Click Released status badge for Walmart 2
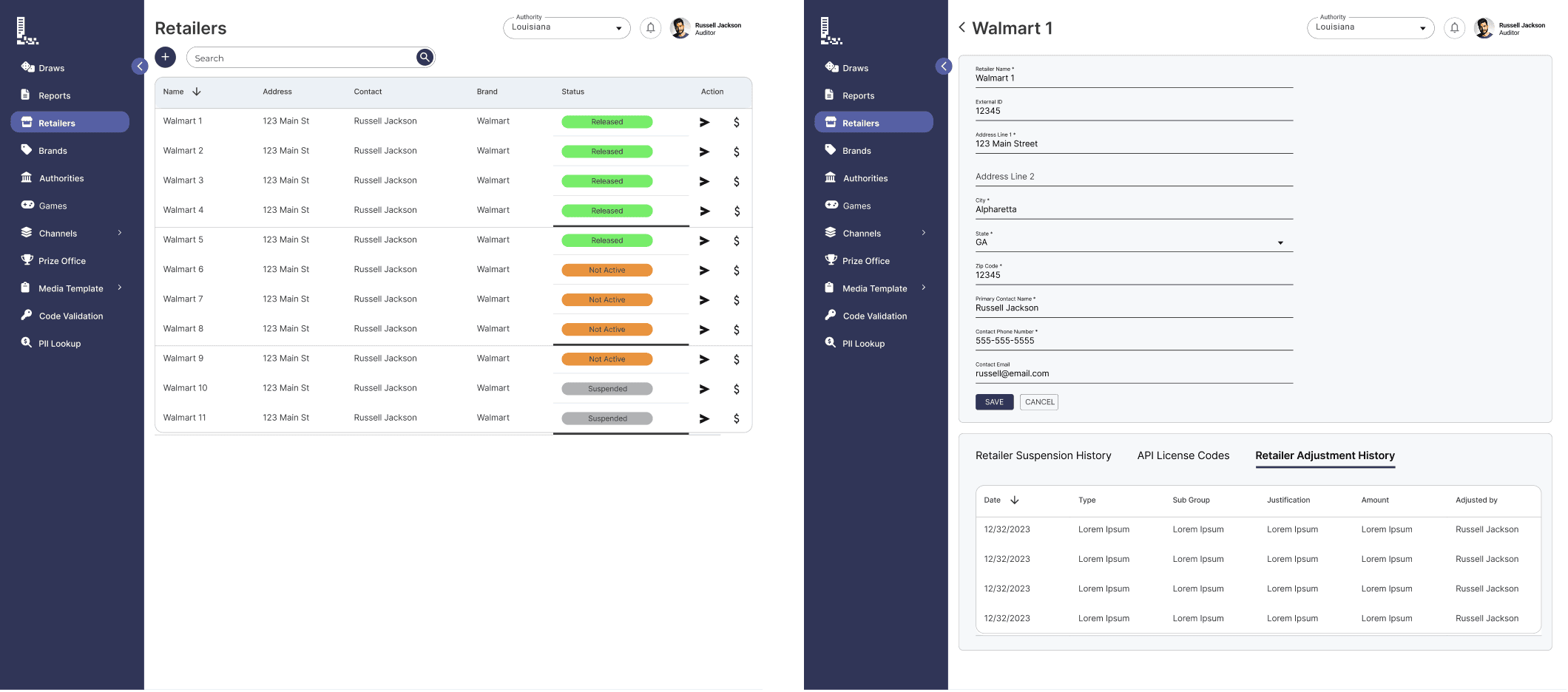Viewport: 1568px width, 692px height. coord(607,152)
